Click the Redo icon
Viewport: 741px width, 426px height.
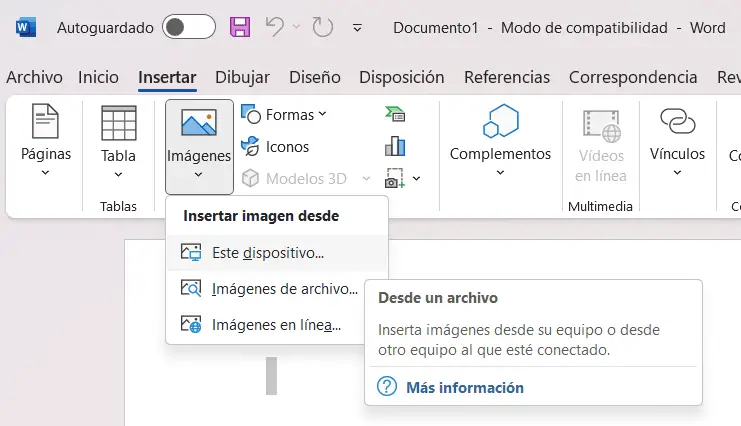coord(322,27)
